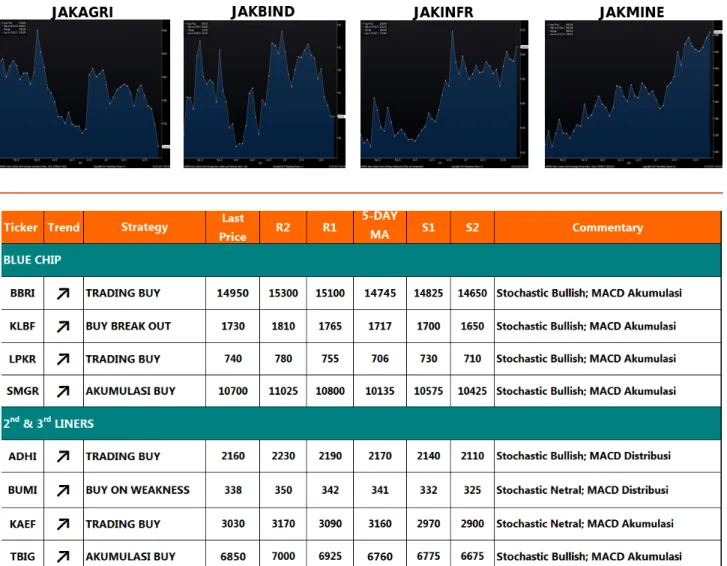The width and height of the screenshot is (727, 566).
Task: Click SMGR's AKUMULASI BUY strategy cell
Action: coord(144,391)
